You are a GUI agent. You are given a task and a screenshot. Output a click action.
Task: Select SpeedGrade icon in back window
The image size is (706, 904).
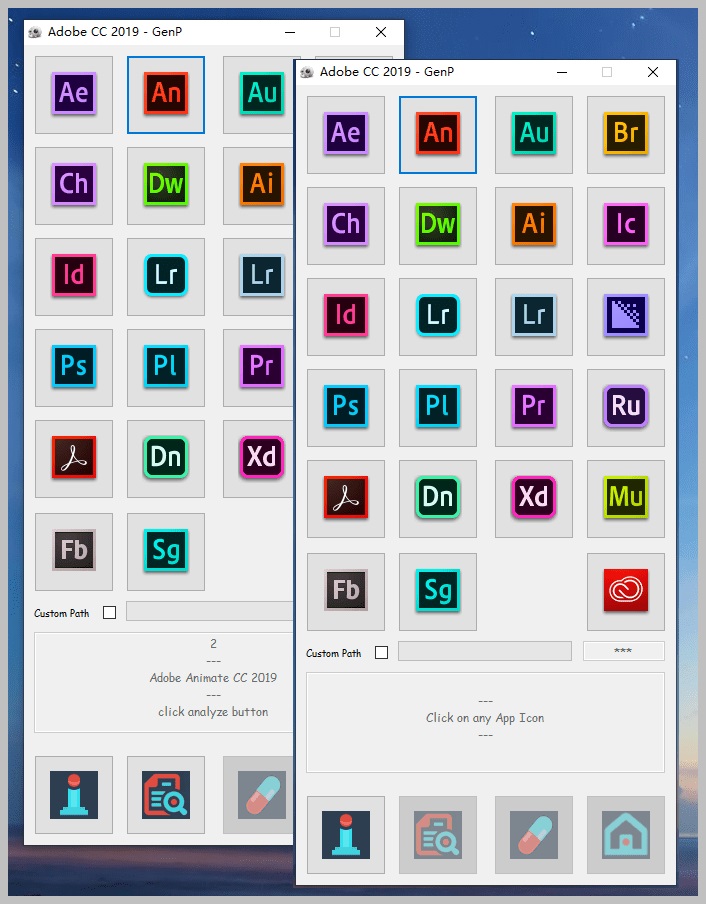click(x=166, y=552)
